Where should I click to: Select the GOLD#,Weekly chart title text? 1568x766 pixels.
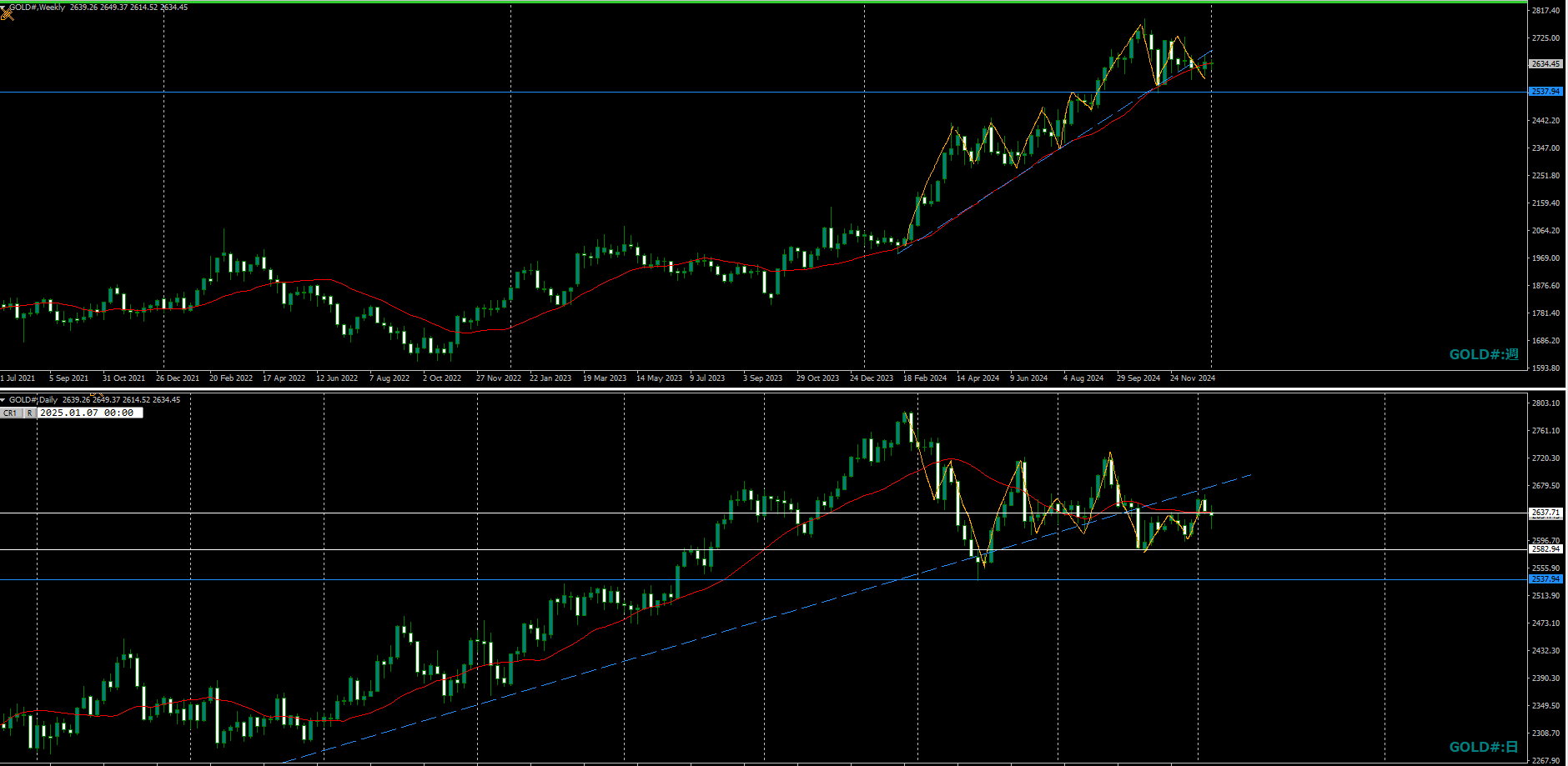[x=38, y=7]
